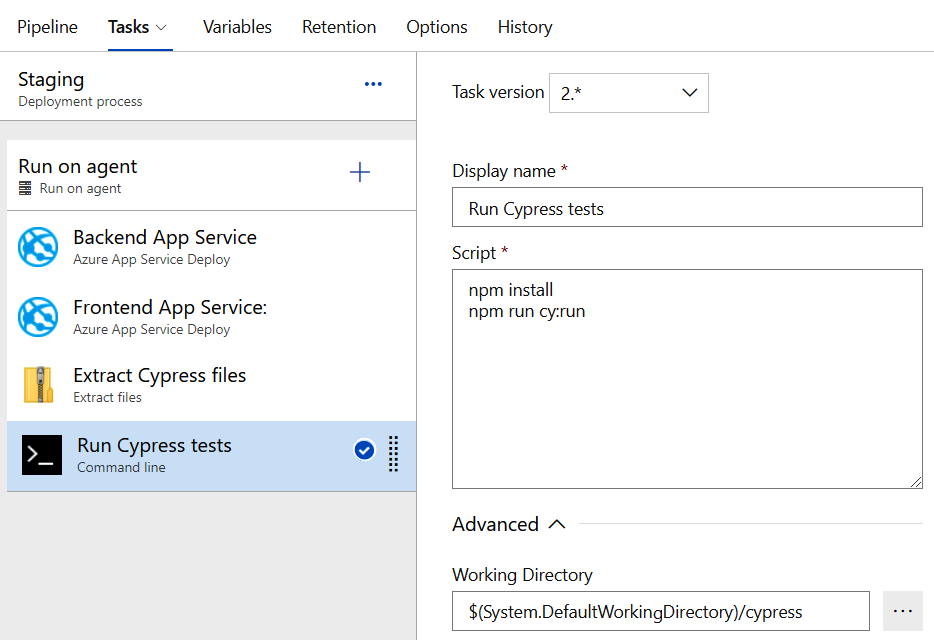Open the Staging more options ellipsis
Image resolution: width=934 pixels, height=640 pixels.
(373, 85)
